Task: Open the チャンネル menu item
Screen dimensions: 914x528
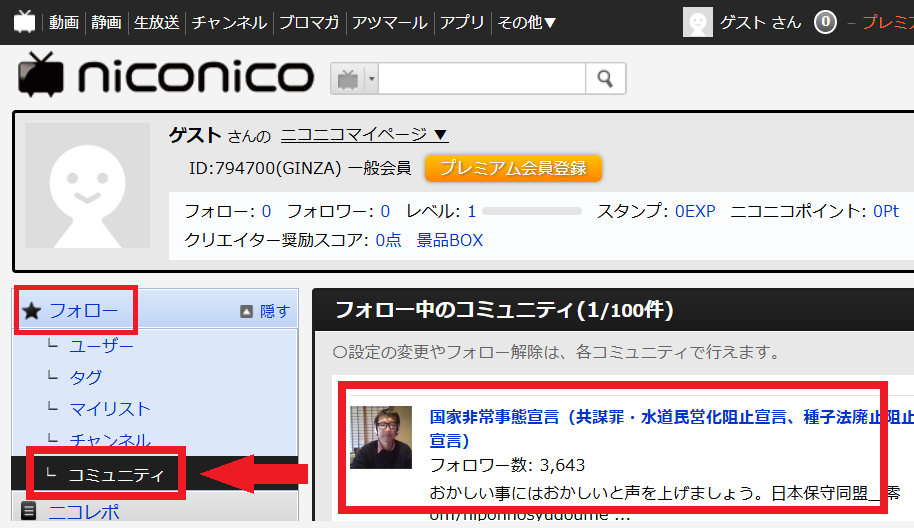Action: click(x=229, y=22)
